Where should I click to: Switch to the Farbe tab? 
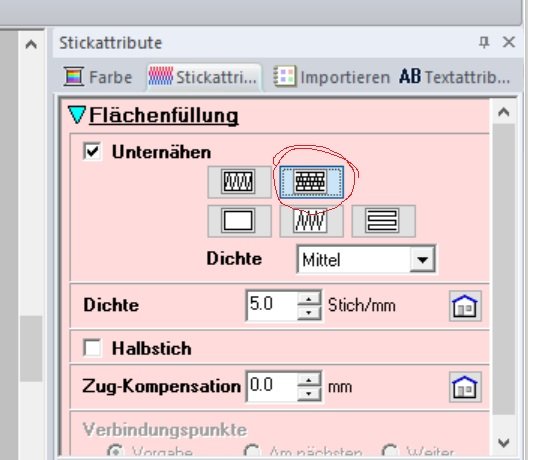tap(99, 77)
